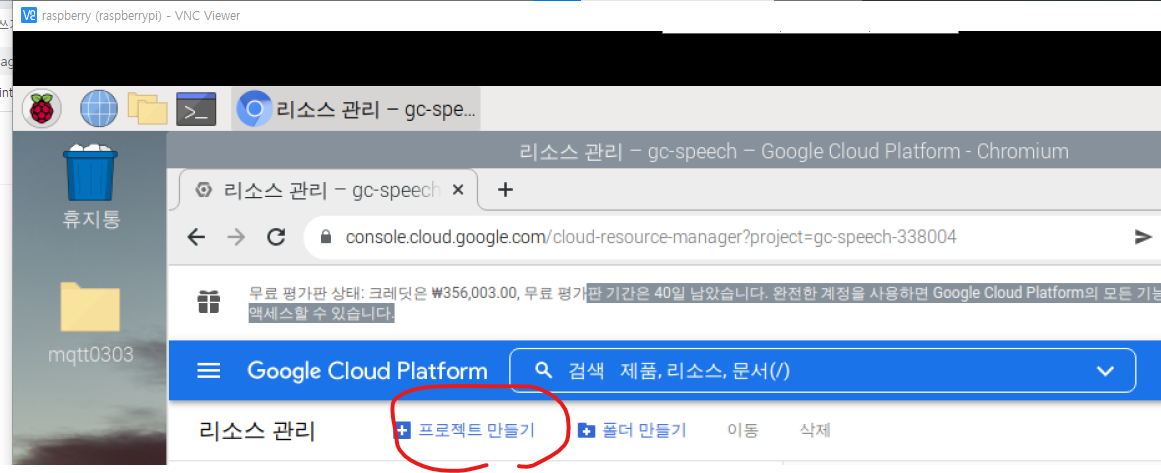Click the send icon in address bar
Screen dimensions: 1161x473
1143,237
